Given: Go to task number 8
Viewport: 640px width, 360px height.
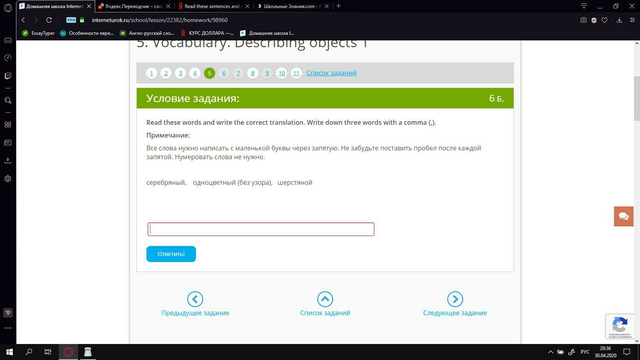Looking at the screenshot, I should [x=253, y=73].
